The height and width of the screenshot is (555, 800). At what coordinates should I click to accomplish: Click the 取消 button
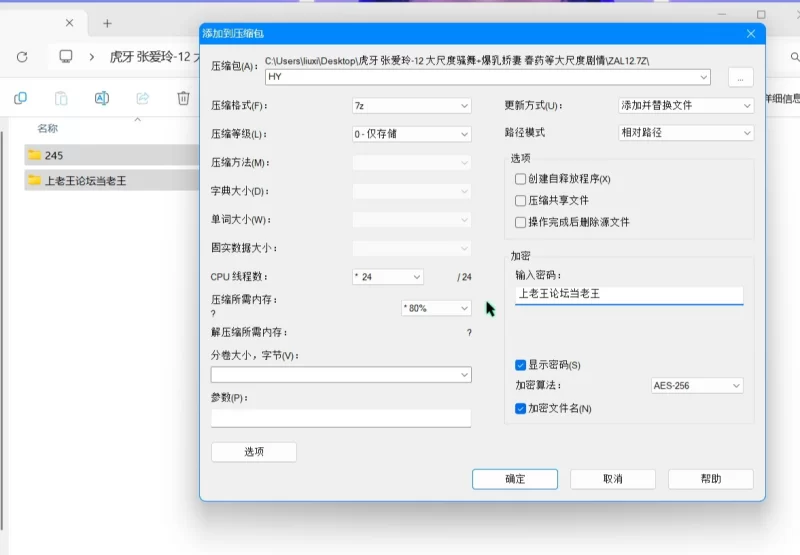[613, 479]
